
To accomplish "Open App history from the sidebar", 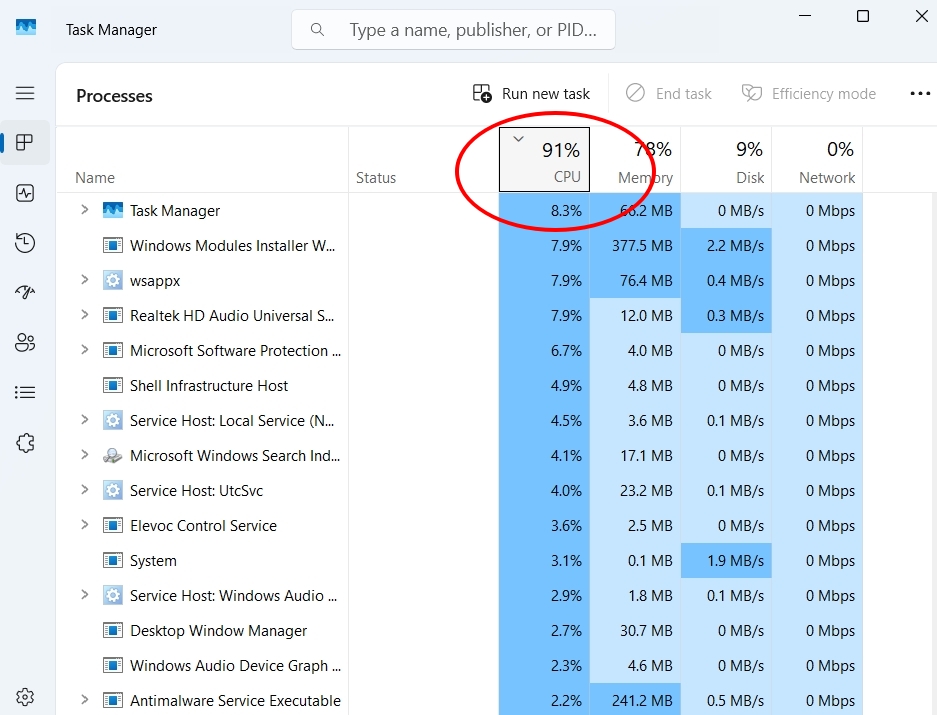I will 25,243.
